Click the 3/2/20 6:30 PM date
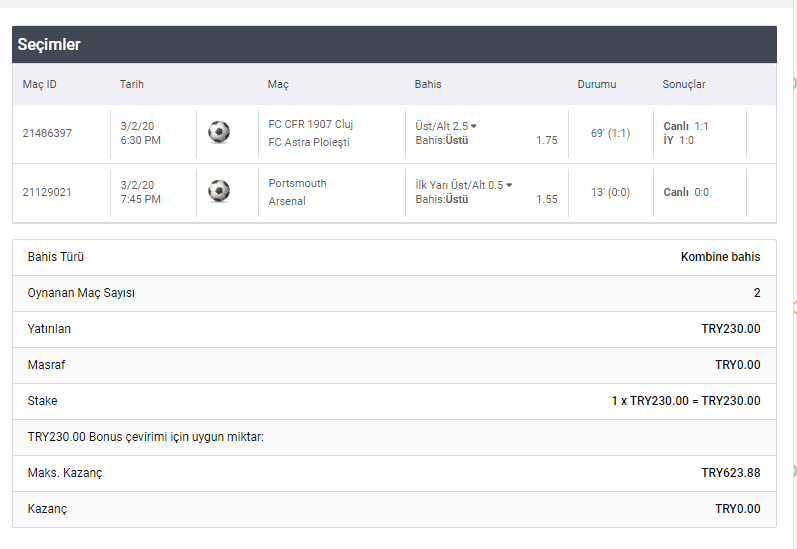 tap(140, 133)
